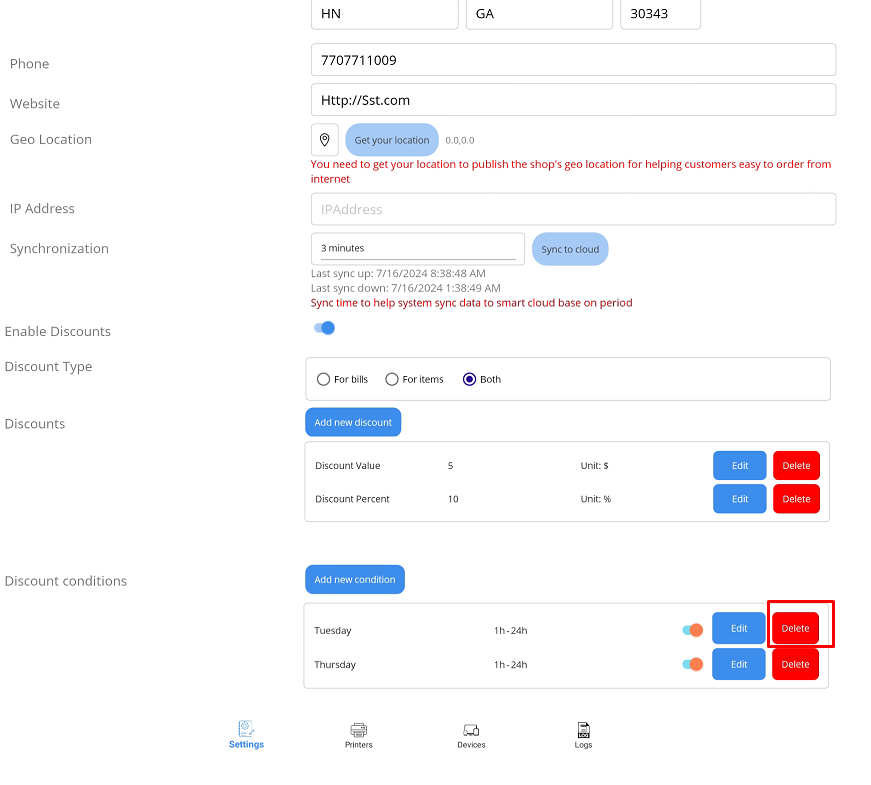The height and width of the screenshot is (785, 871).
Task: Open the Devices tab icon
Action: click(x=471, y=730)
